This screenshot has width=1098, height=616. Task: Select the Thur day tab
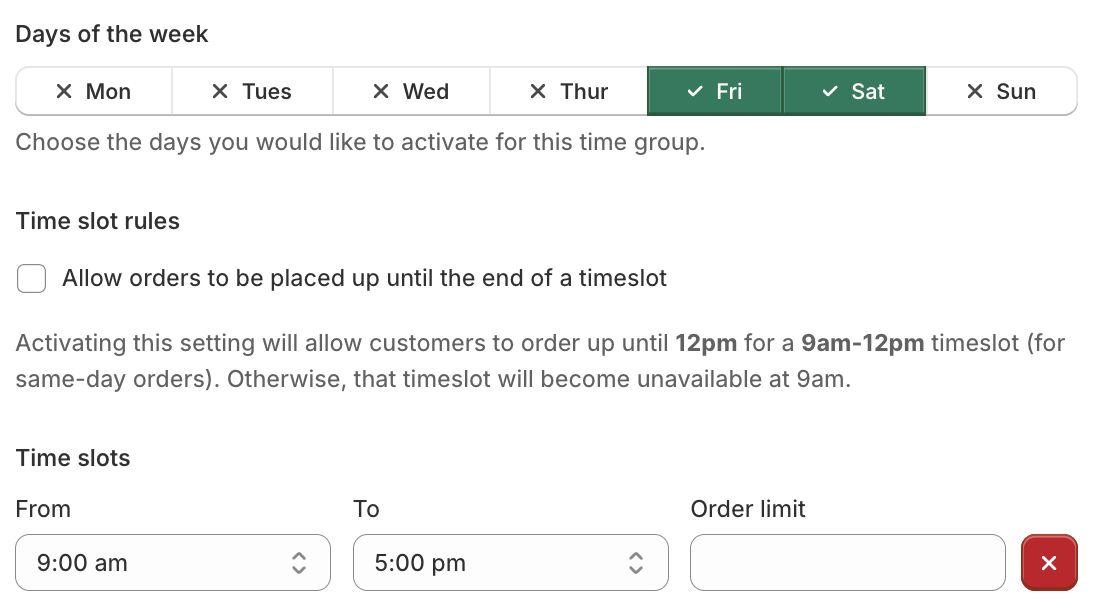pyautogui.click(x=568, y=91)
